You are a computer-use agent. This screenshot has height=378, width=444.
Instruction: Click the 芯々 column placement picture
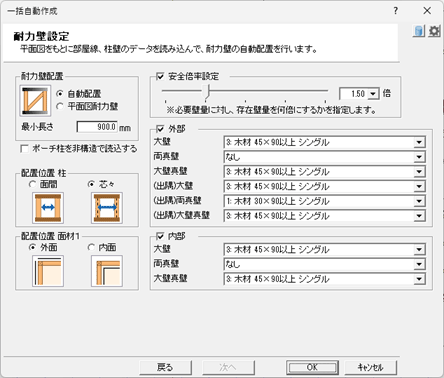107,208
